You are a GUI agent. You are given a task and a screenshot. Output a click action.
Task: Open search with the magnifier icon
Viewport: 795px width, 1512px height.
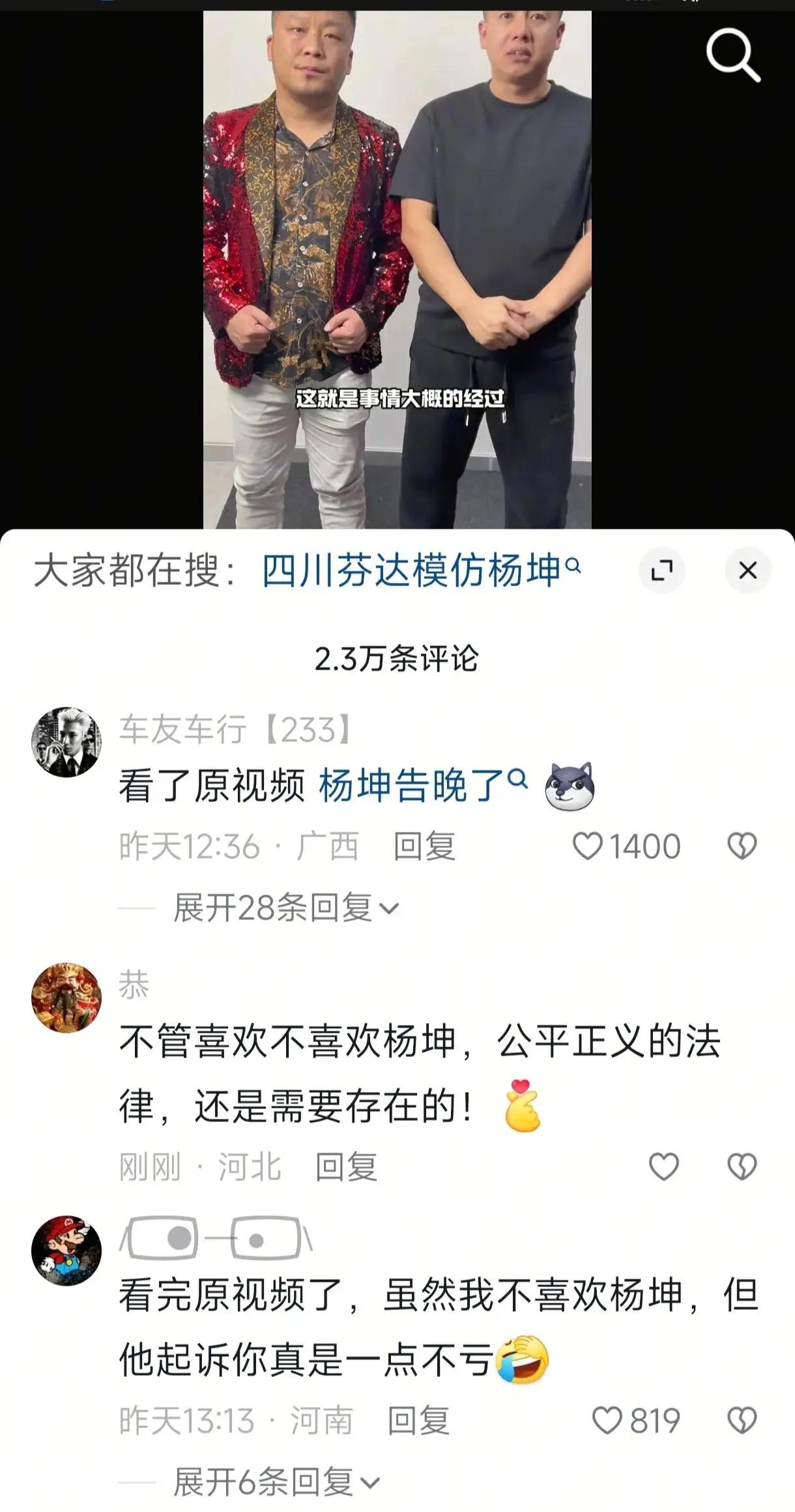coord(733,55)
